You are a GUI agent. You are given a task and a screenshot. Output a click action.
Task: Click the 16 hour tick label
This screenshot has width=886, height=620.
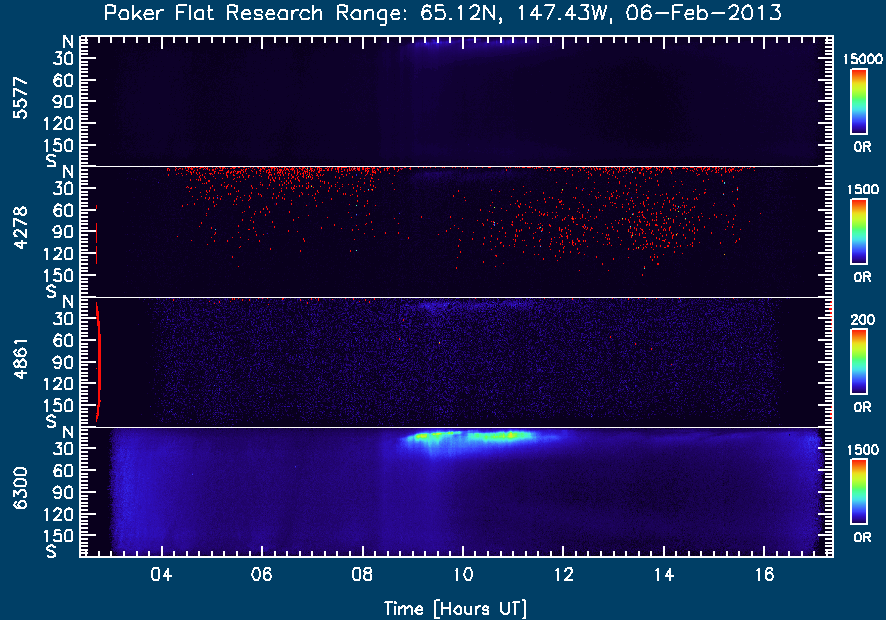click(764, 575)
